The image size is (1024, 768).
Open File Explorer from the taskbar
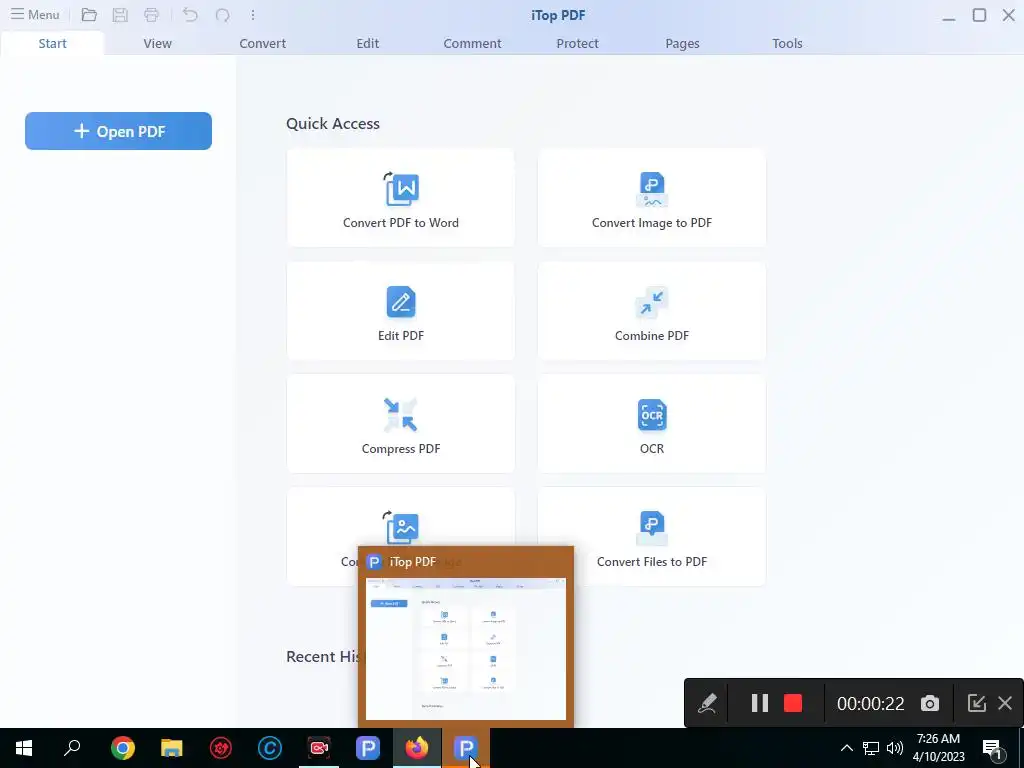pos(172,748)
